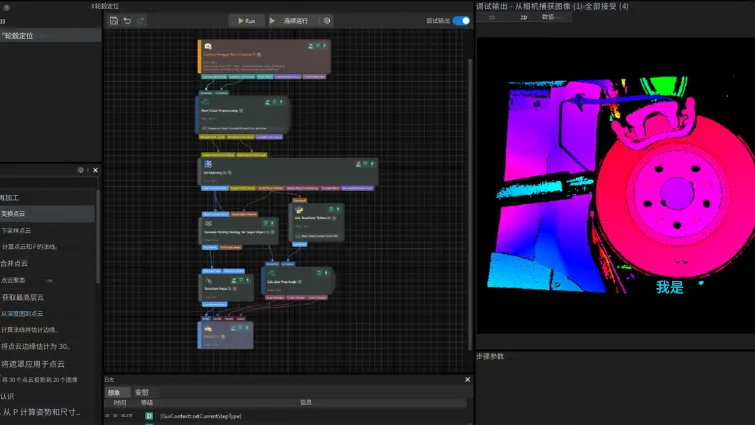Run the Output step only
The image size is (755, 425).
click(247, 328)
